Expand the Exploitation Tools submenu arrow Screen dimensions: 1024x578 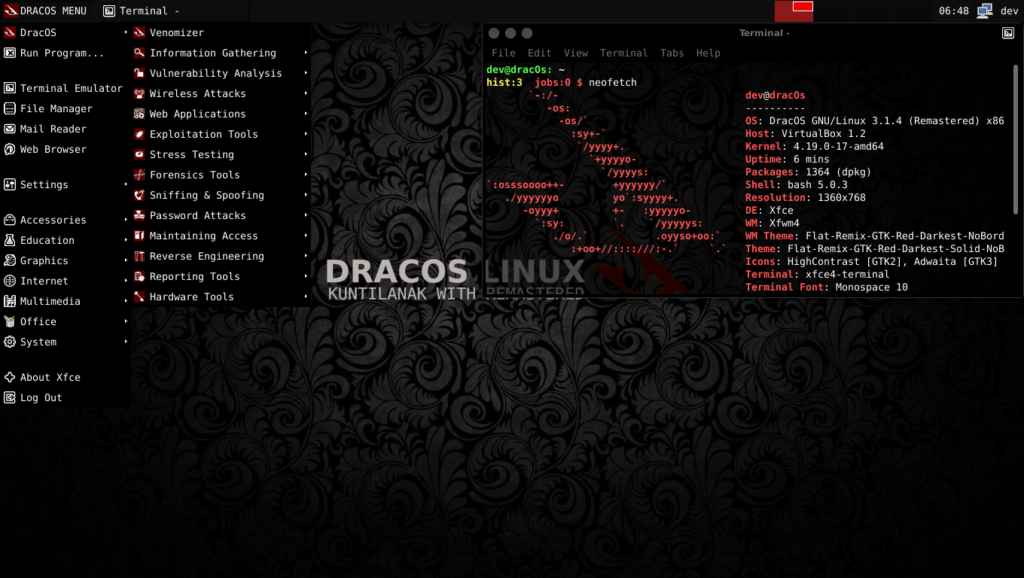point(306,134)
